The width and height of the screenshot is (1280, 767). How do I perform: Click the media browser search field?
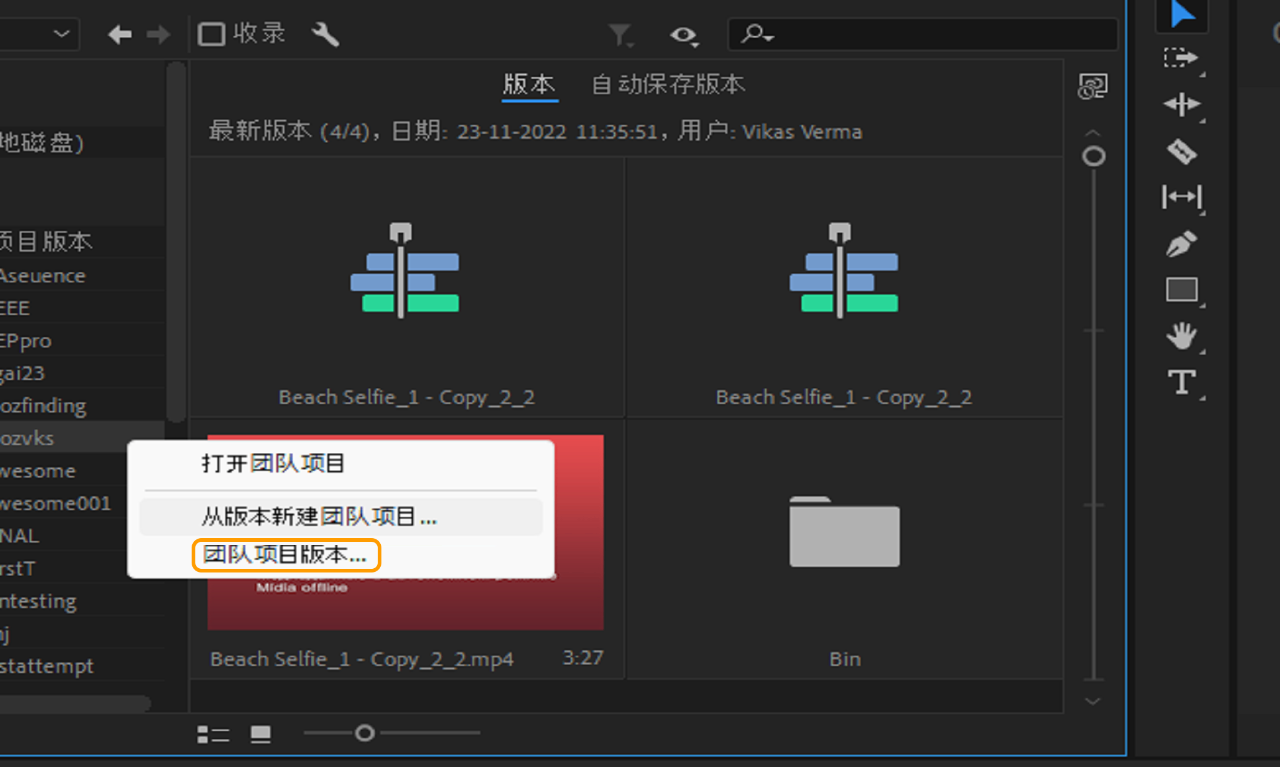click(922, 35)
